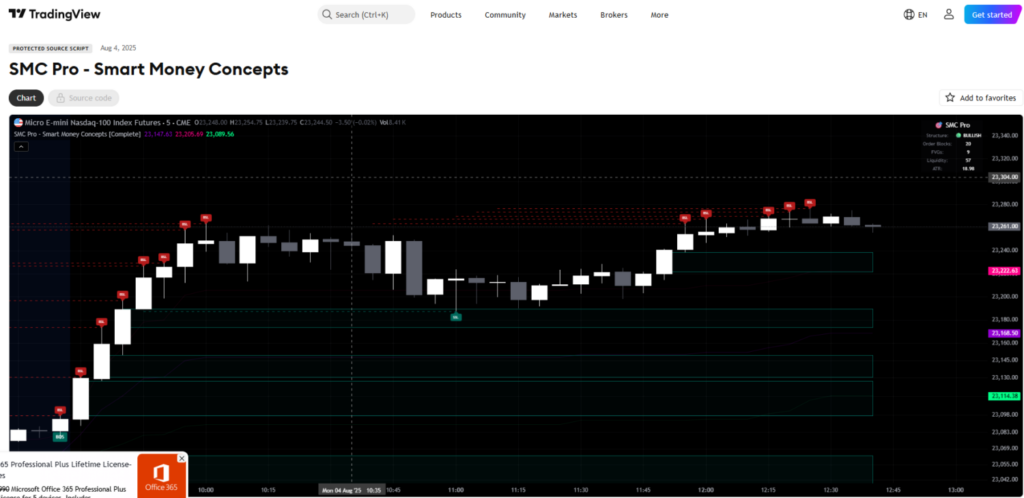Open the user profile icon

pos(949,14)
